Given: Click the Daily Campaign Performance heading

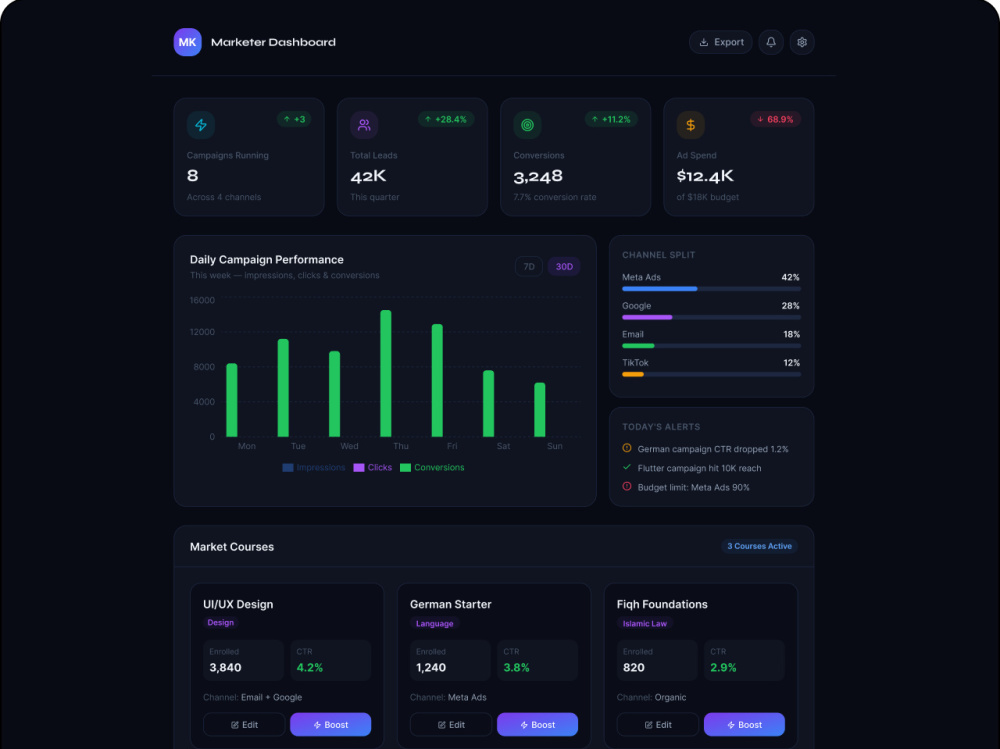Looking at the screenshot, I should [267, 260].
